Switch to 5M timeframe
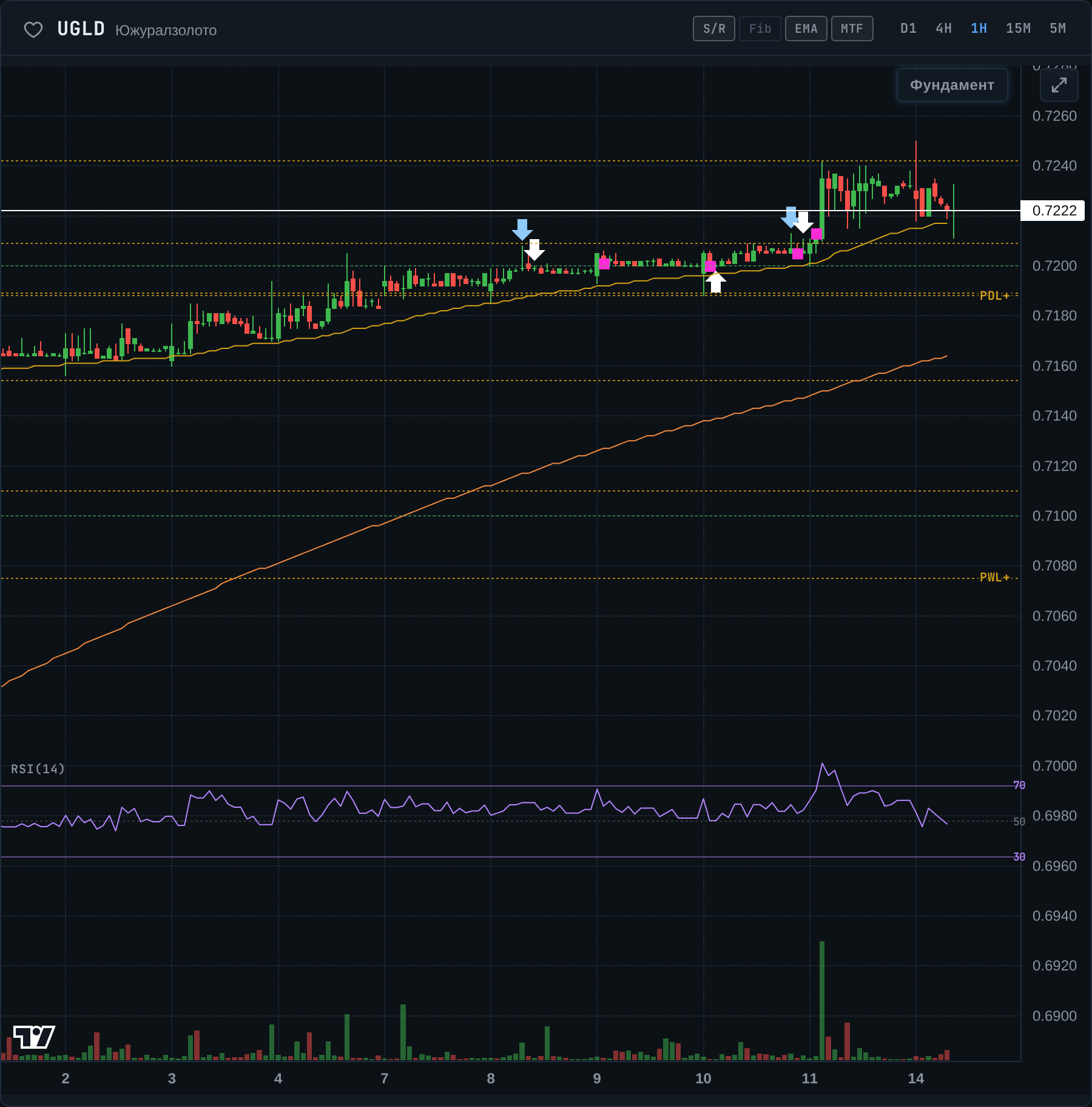 coord(1058,29)
